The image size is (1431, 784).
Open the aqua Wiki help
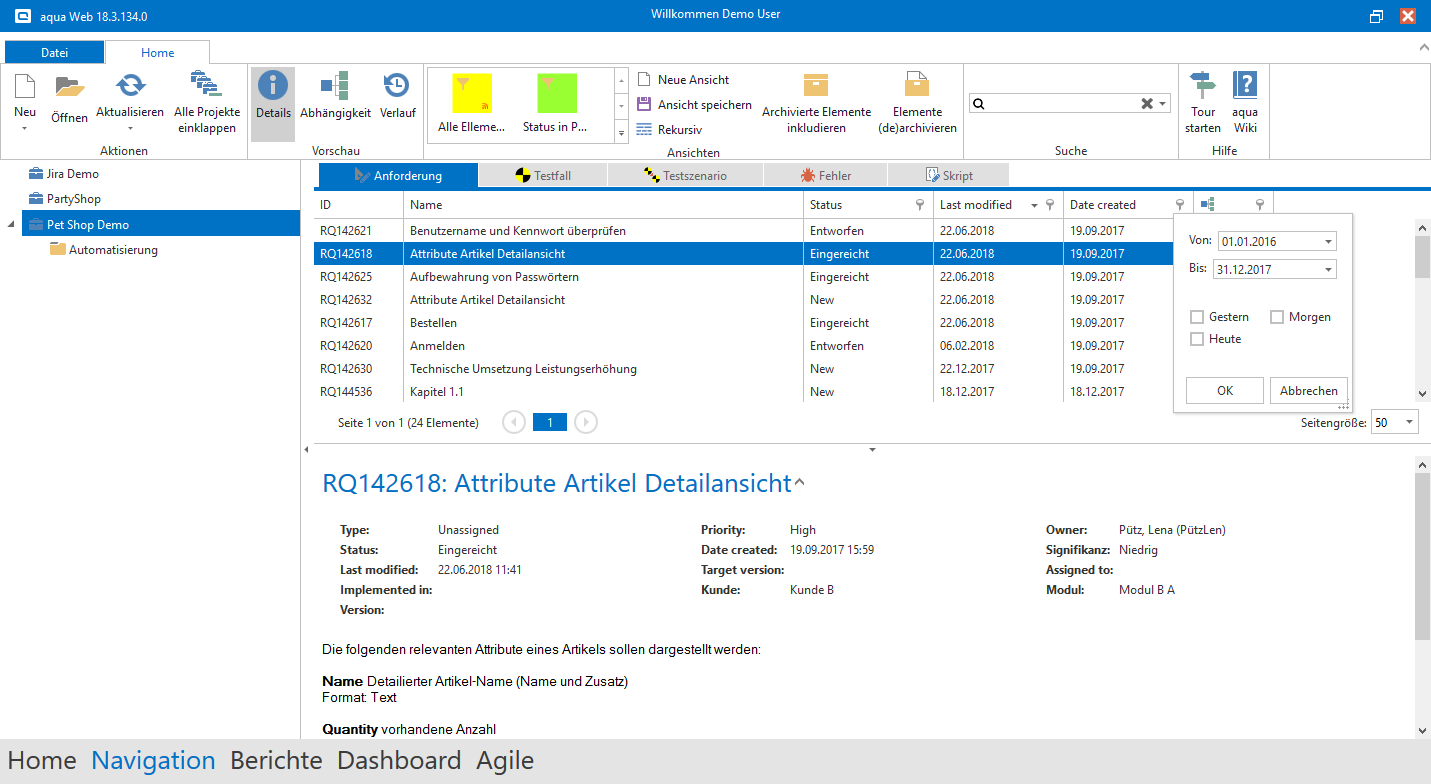1245,87
